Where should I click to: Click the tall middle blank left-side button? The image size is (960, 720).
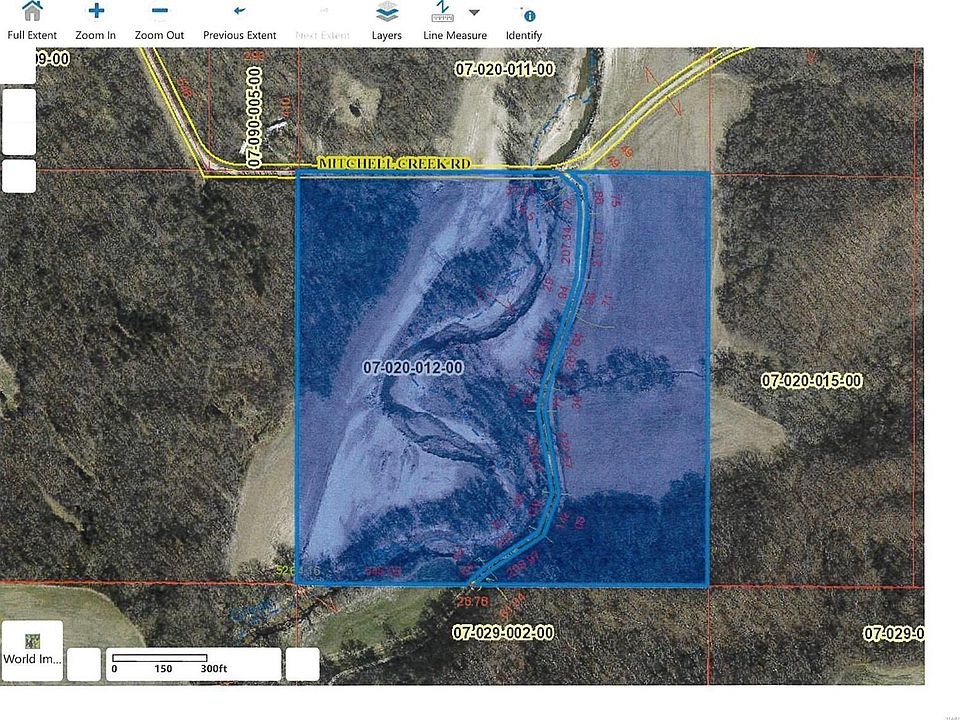coord(19,122)
